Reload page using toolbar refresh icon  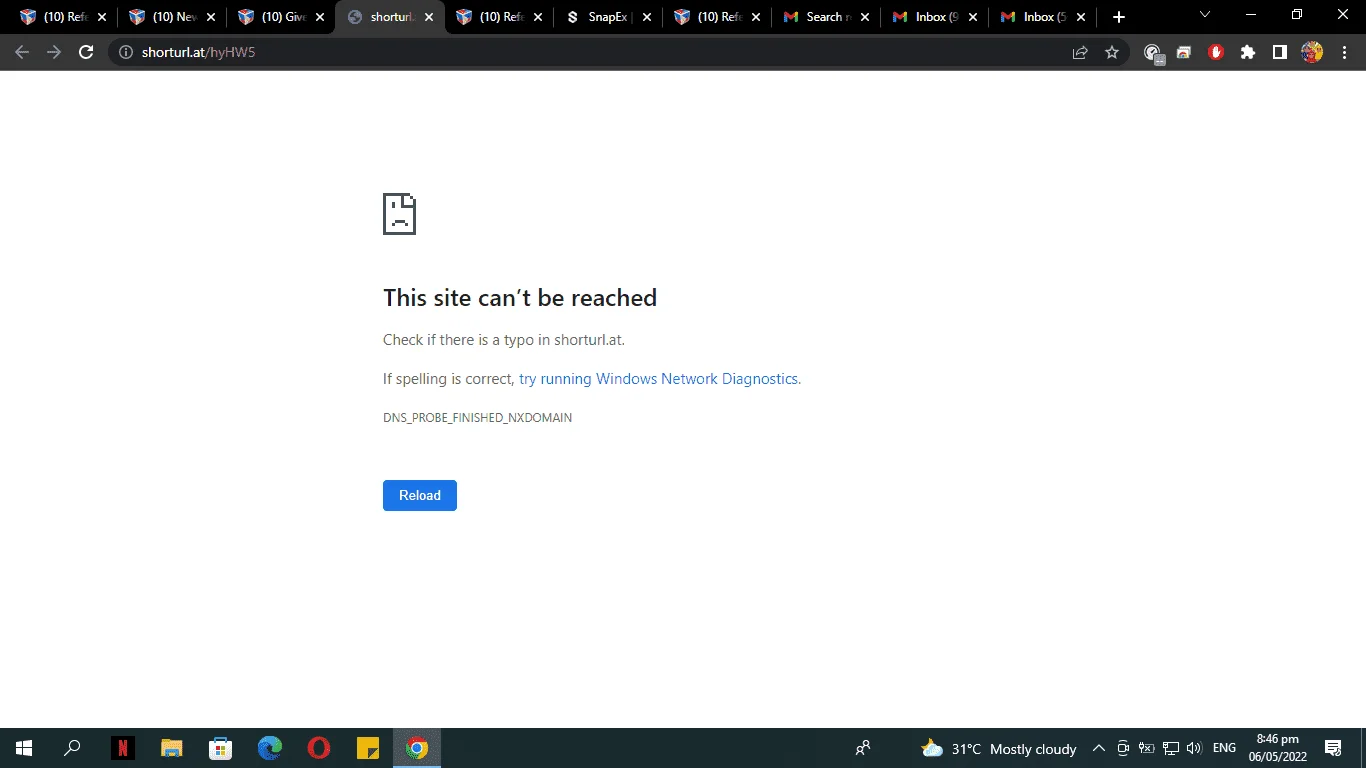click(x=86, y=52)
